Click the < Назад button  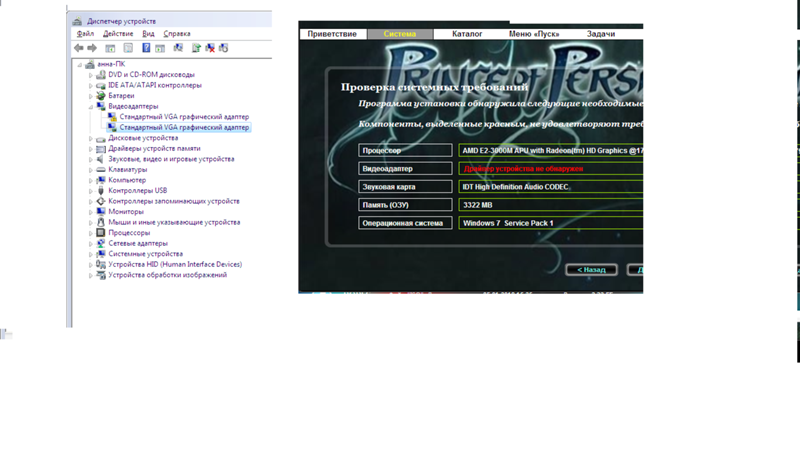coord(591,269)
